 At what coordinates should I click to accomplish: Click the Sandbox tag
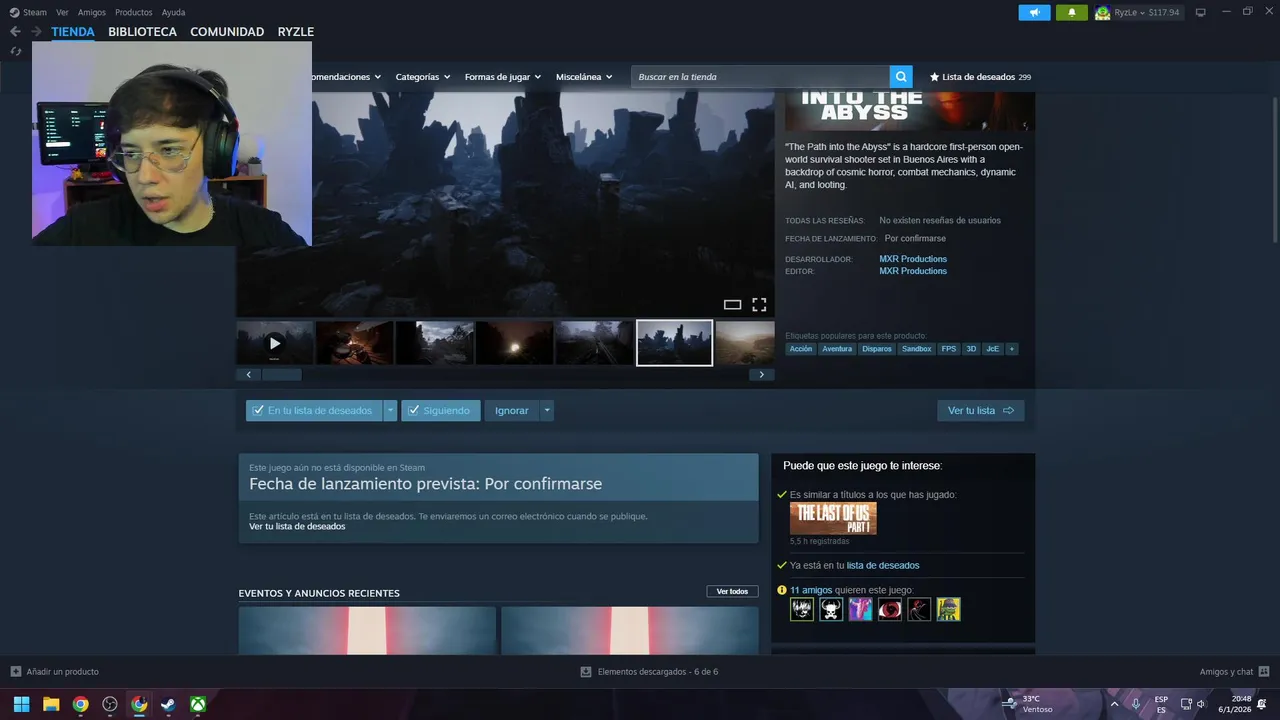coord(917,349)
